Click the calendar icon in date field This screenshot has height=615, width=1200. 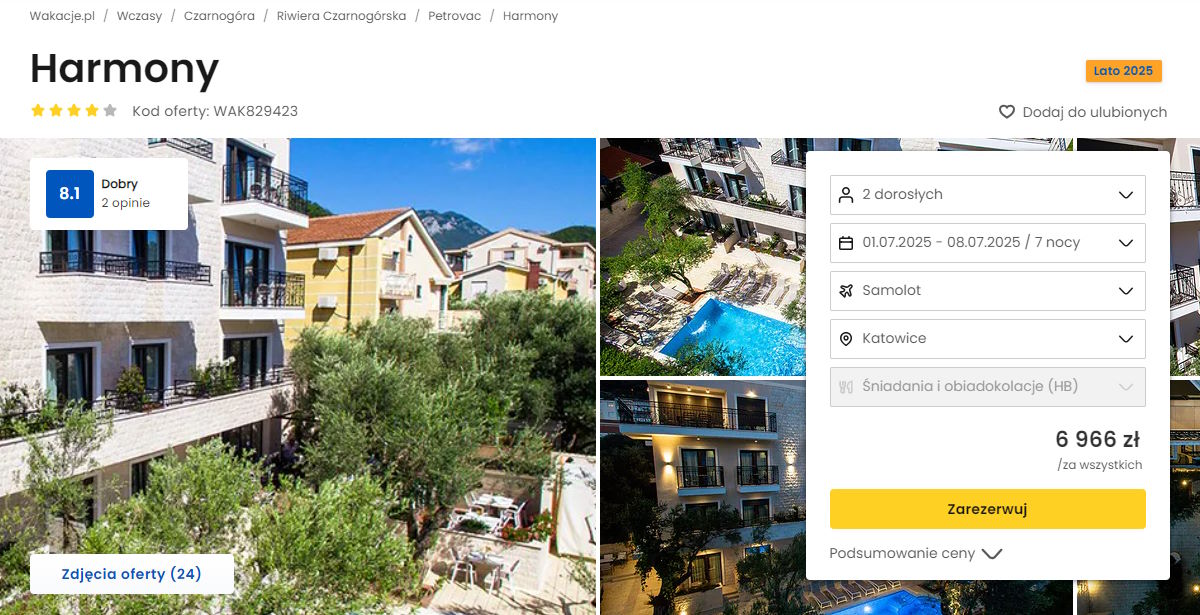point(846,242)
